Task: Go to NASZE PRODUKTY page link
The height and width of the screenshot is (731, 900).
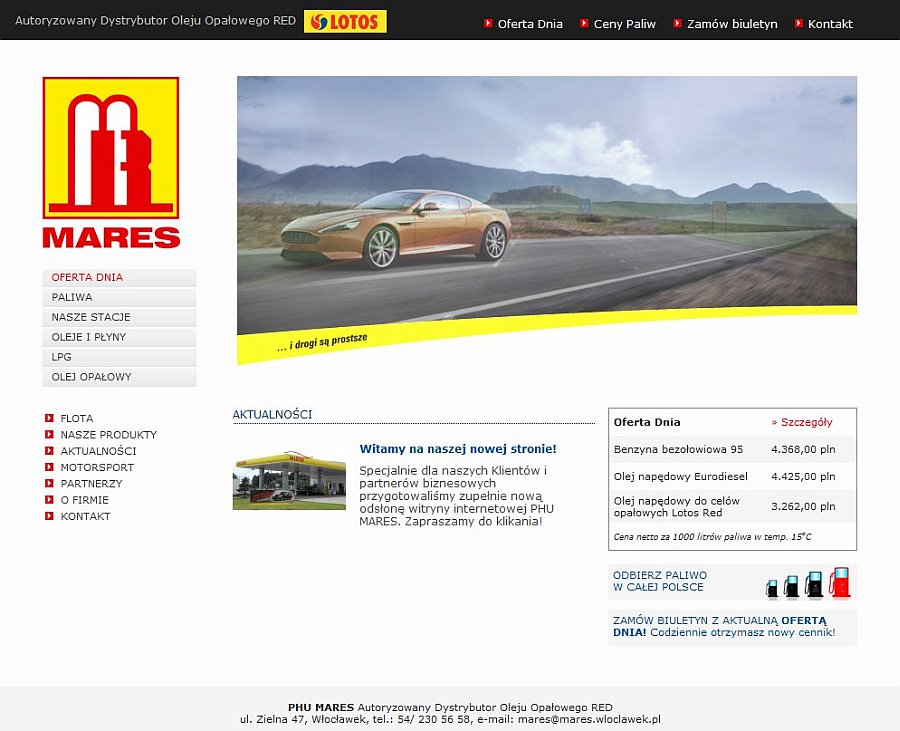Action: [x=108, y=434]
